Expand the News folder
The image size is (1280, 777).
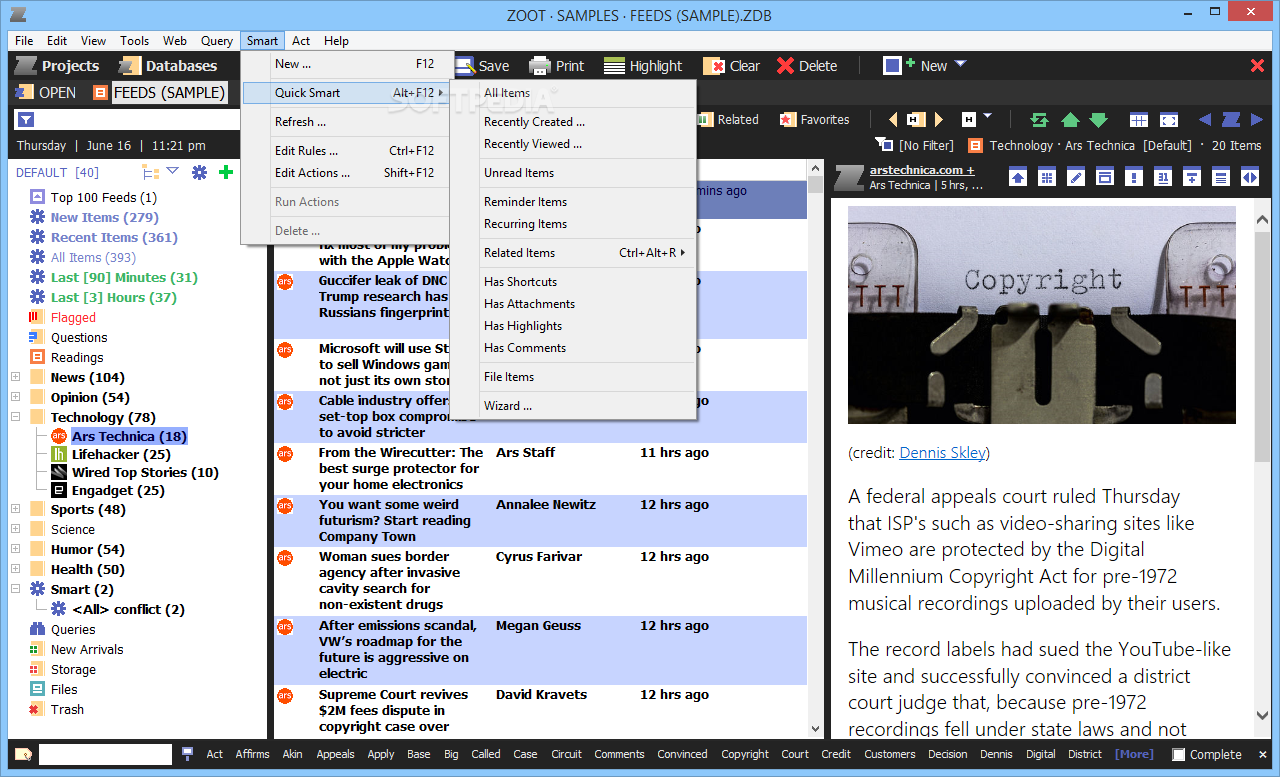pos(15,377)
